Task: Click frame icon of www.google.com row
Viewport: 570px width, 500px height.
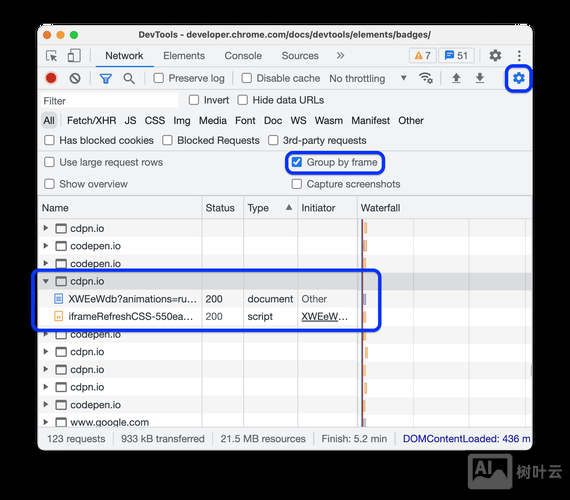Action: (x=61, y=422)
